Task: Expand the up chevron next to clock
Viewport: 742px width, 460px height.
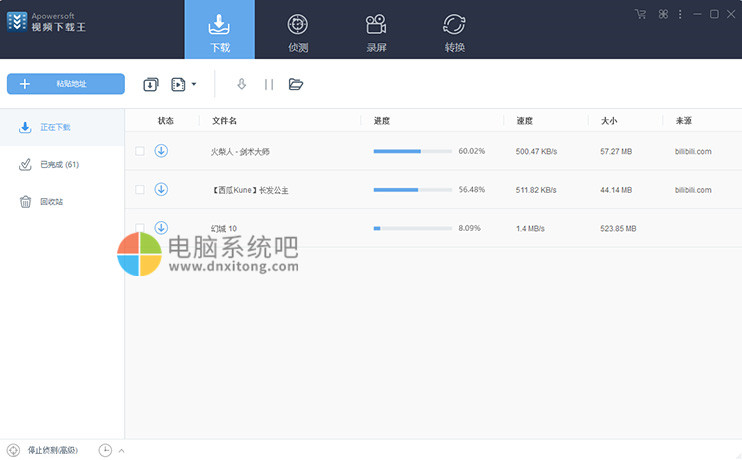Action: (122, 451)
